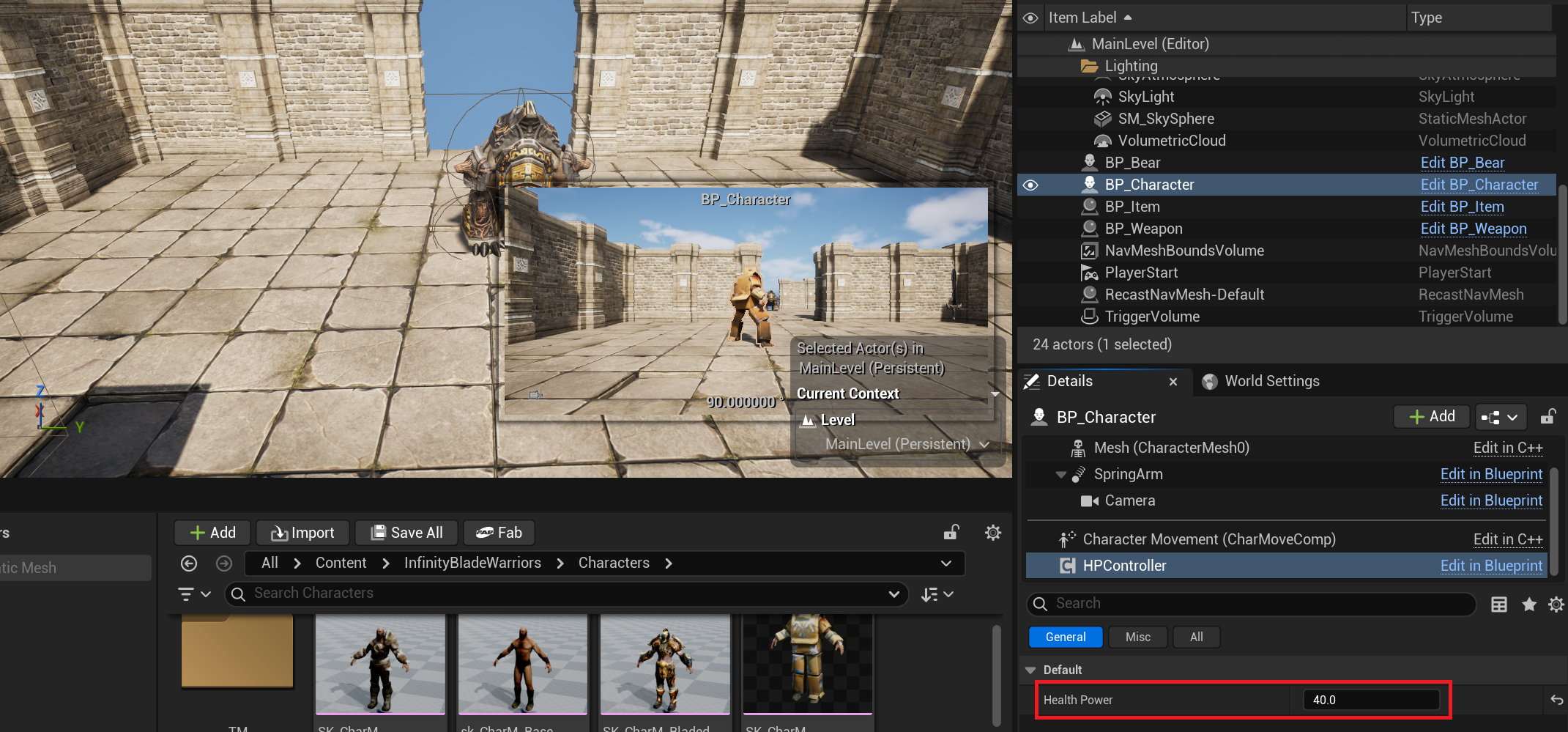Collapse the Default property section

click(x=1030, y=670)
